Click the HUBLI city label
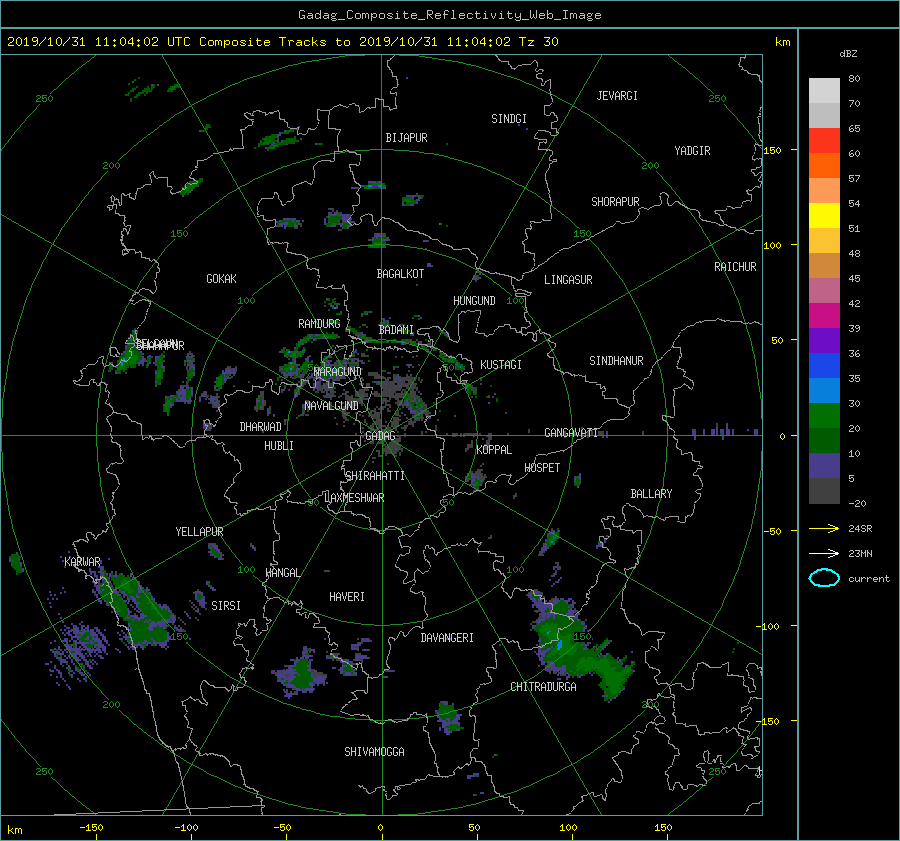Image resolution: width=900 pixels, height=841 pixels. (278, 446)
